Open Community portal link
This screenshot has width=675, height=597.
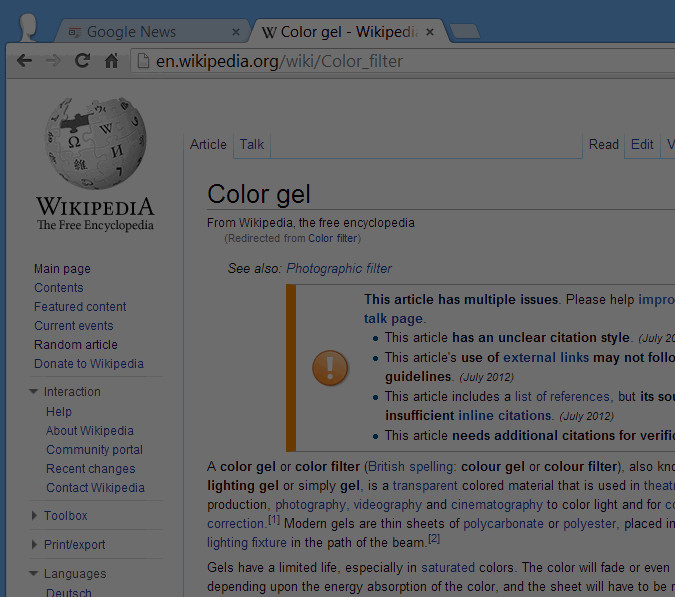pyautogui.click(x=94, y=449)
